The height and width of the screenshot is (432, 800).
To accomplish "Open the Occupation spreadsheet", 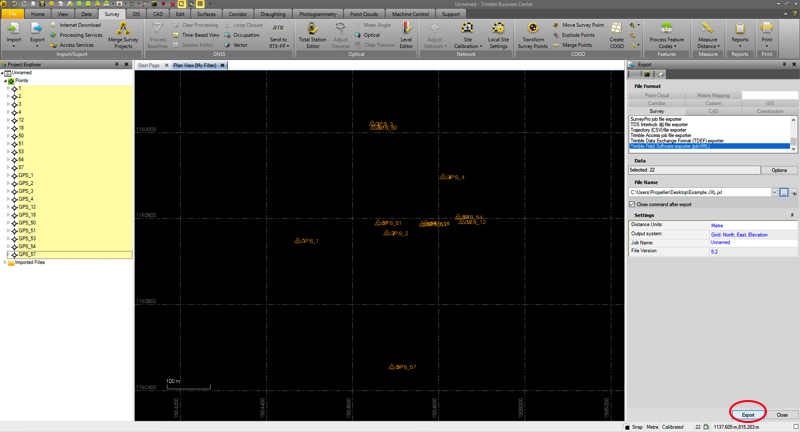I will 242,35.
